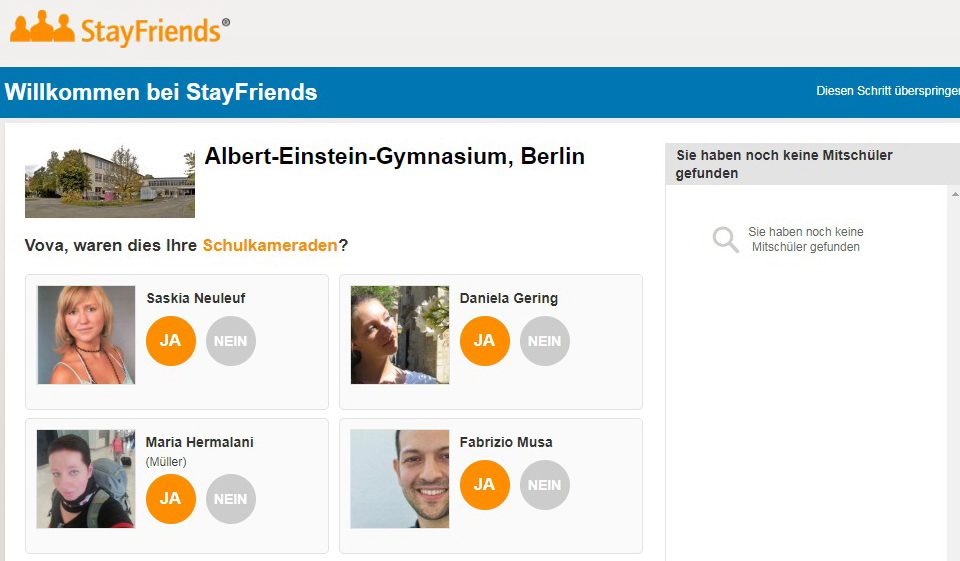View Fabrizio Musa's profile photo
The height and width of the screenshot is (561, 960).
click(400, 479)
